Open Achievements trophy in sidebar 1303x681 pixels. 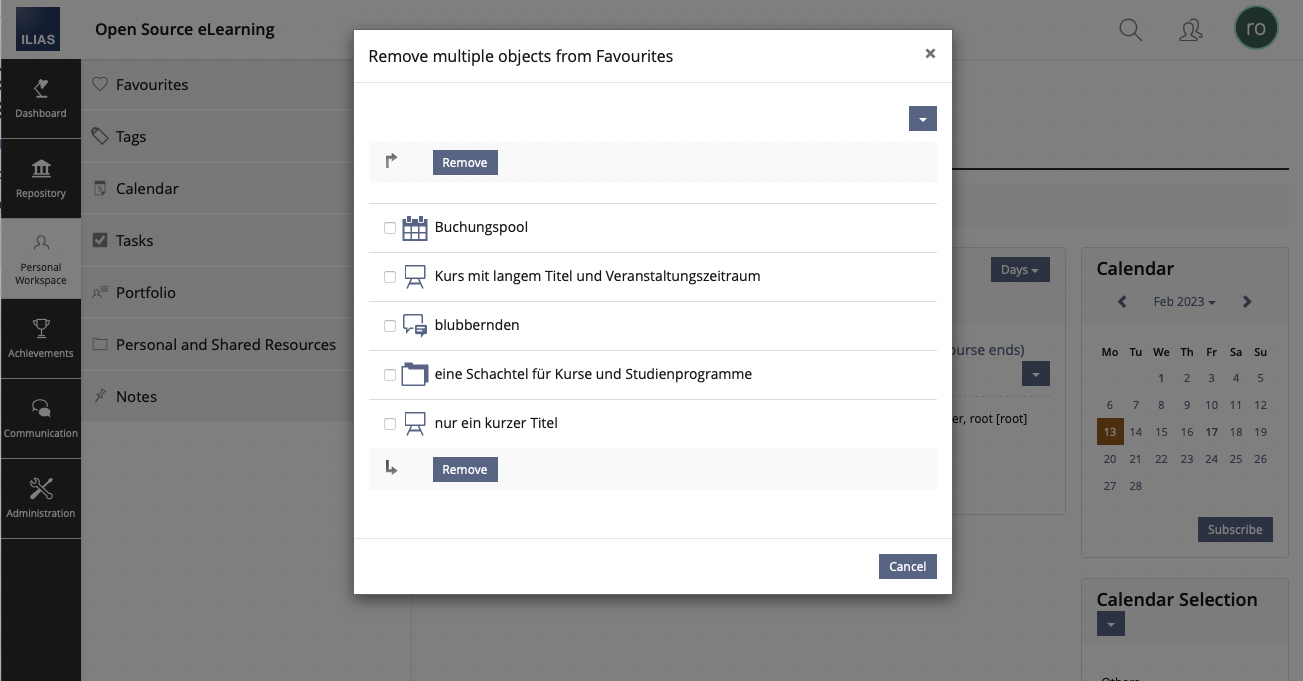tap(41, 338)
